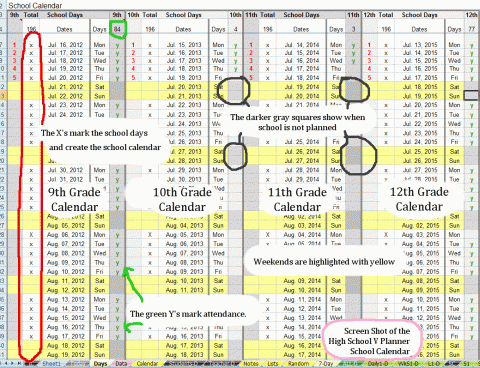Screen dimensions: 480x368
Task: Open the Lists sheet tab
Action: (272, 364)
